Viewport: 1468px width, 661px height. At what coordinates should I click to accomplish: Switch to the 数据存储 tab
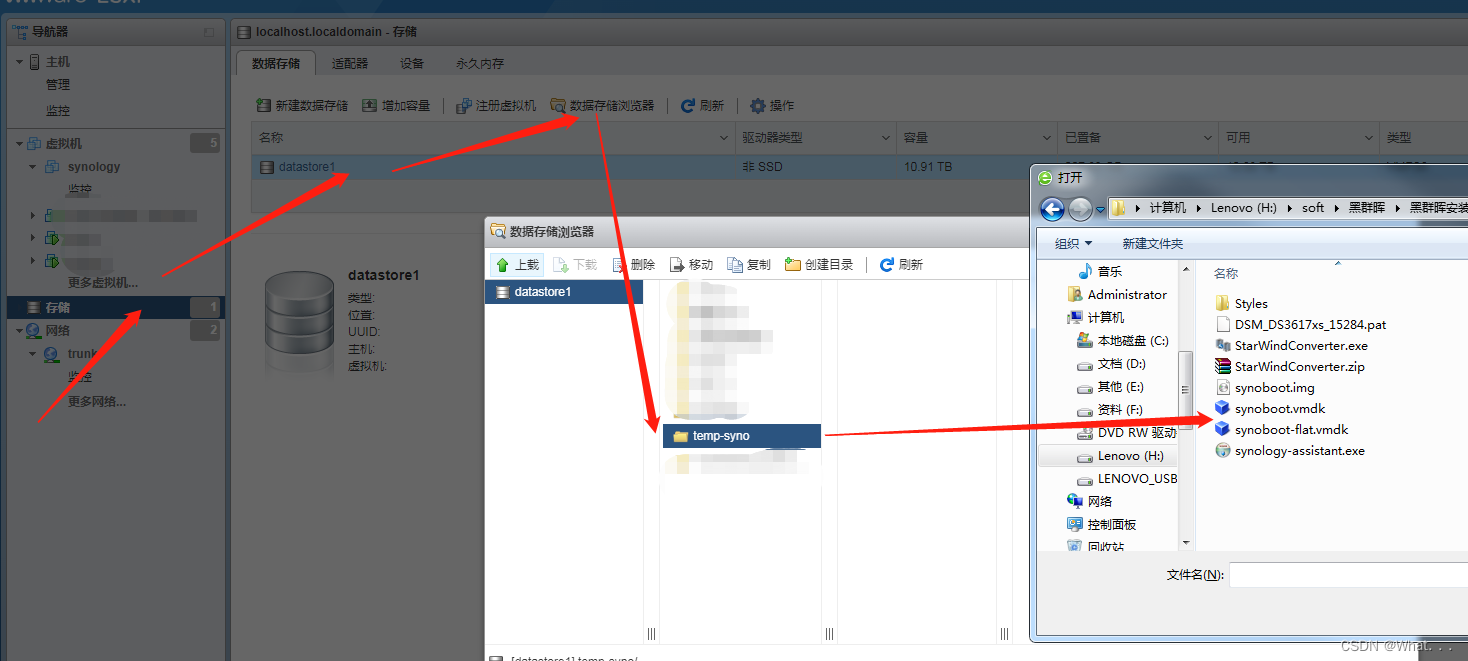[x=276, y=63]
